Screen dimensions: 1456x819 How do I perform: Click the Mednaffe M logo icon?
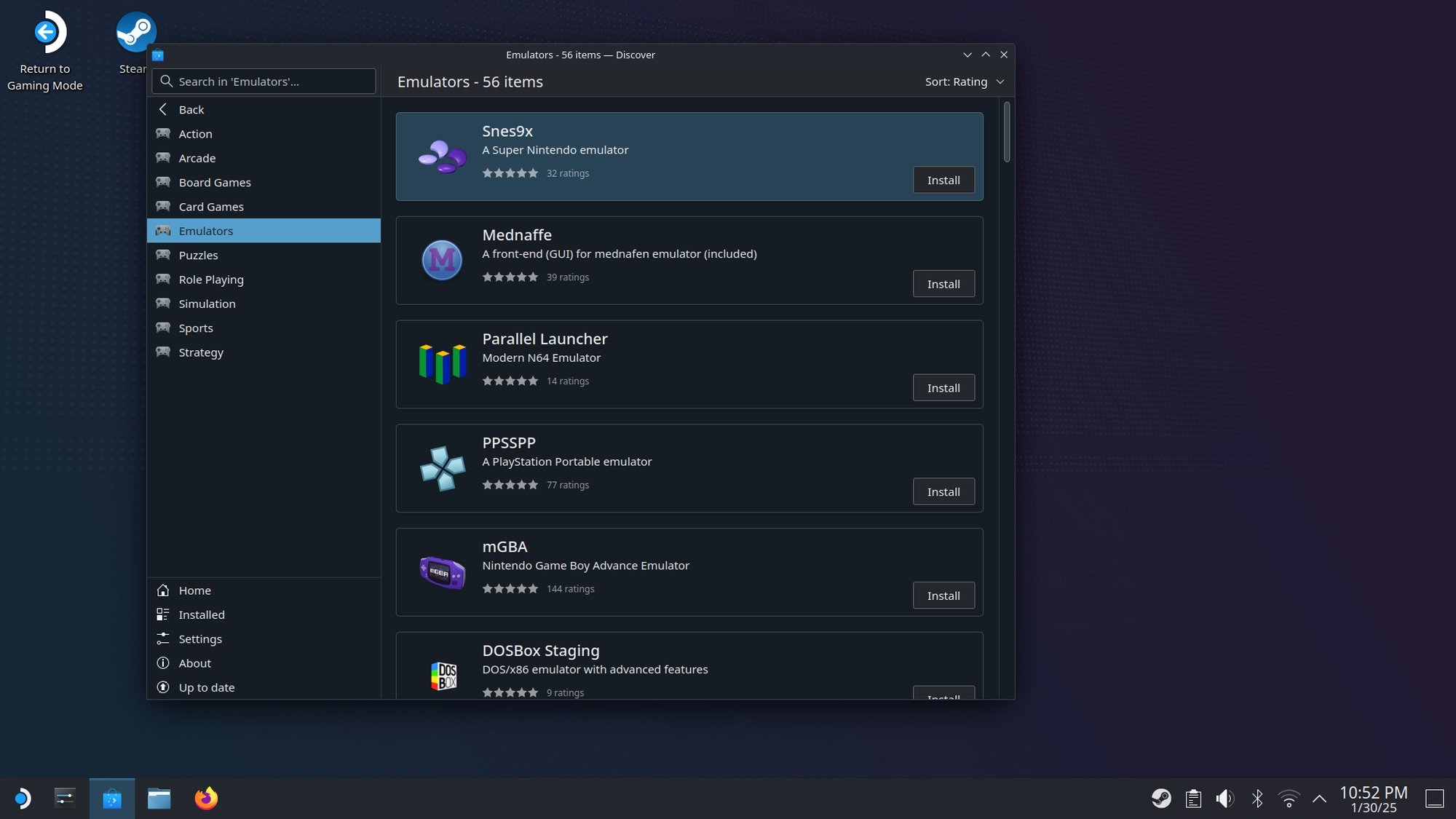[x=442, y=260]
